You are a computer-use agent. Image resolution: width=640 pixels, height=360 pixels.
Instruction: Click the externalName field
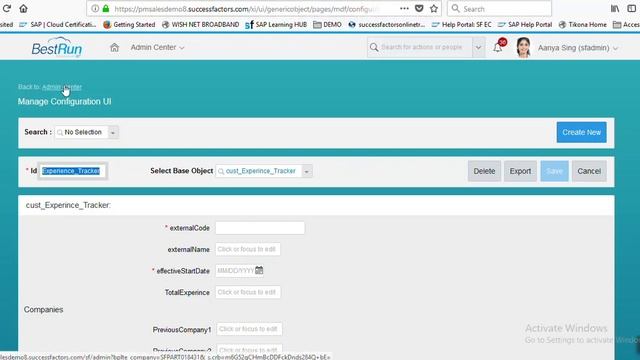click(248, 249)
